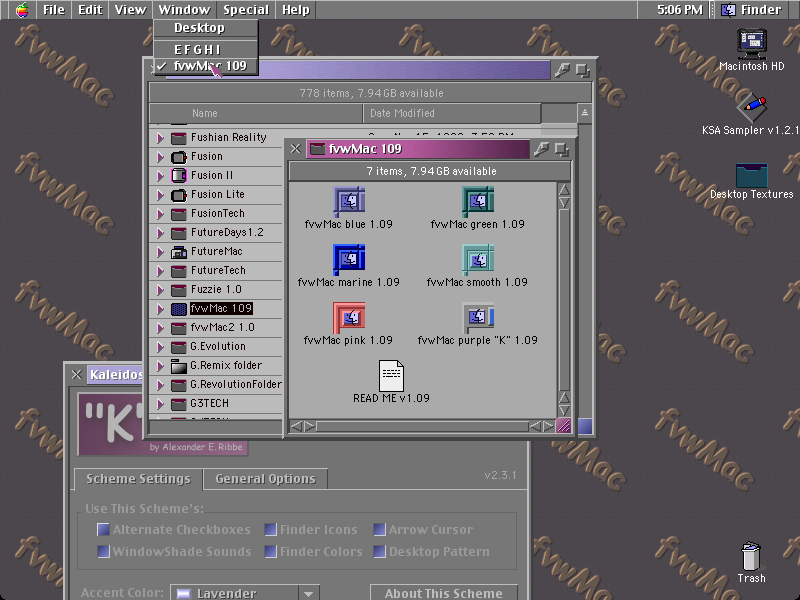Select the KSA Sampler v1.2.1 desktop icon
800x600 pixels.
[752, 108]
